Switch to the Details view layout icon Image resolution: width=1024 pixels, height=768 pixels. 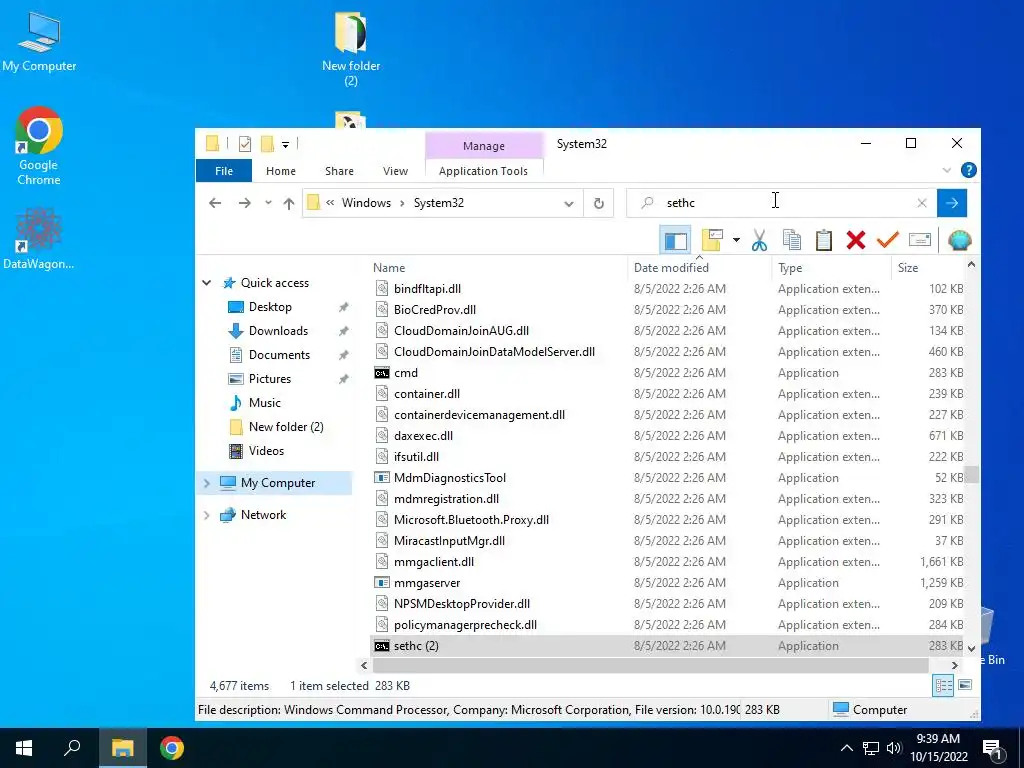click(x=943, y=686)
